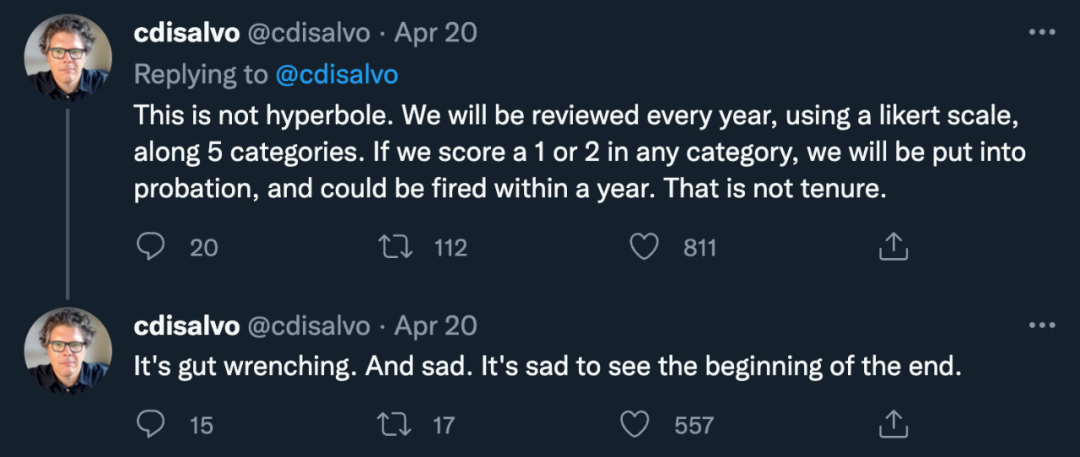The height and width of the screenshot is (457, 1080).
Task: Open more options on second tweet
Action: (1041, 326)
